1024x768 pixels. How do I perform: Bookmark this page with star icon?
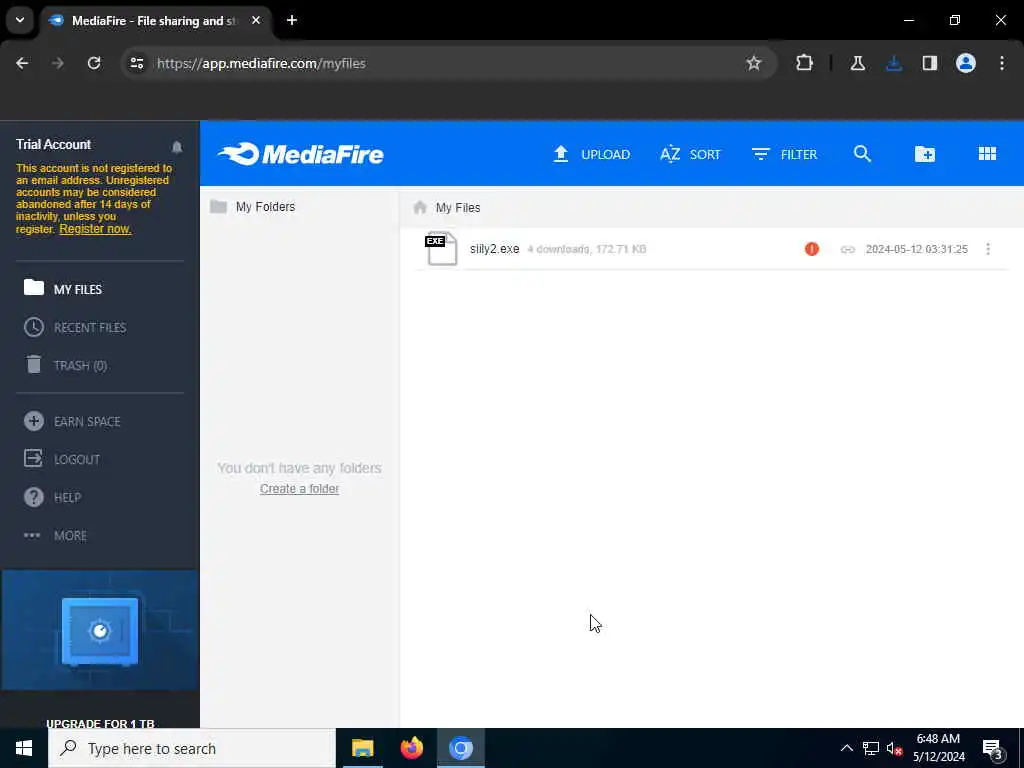coord(754,63)
